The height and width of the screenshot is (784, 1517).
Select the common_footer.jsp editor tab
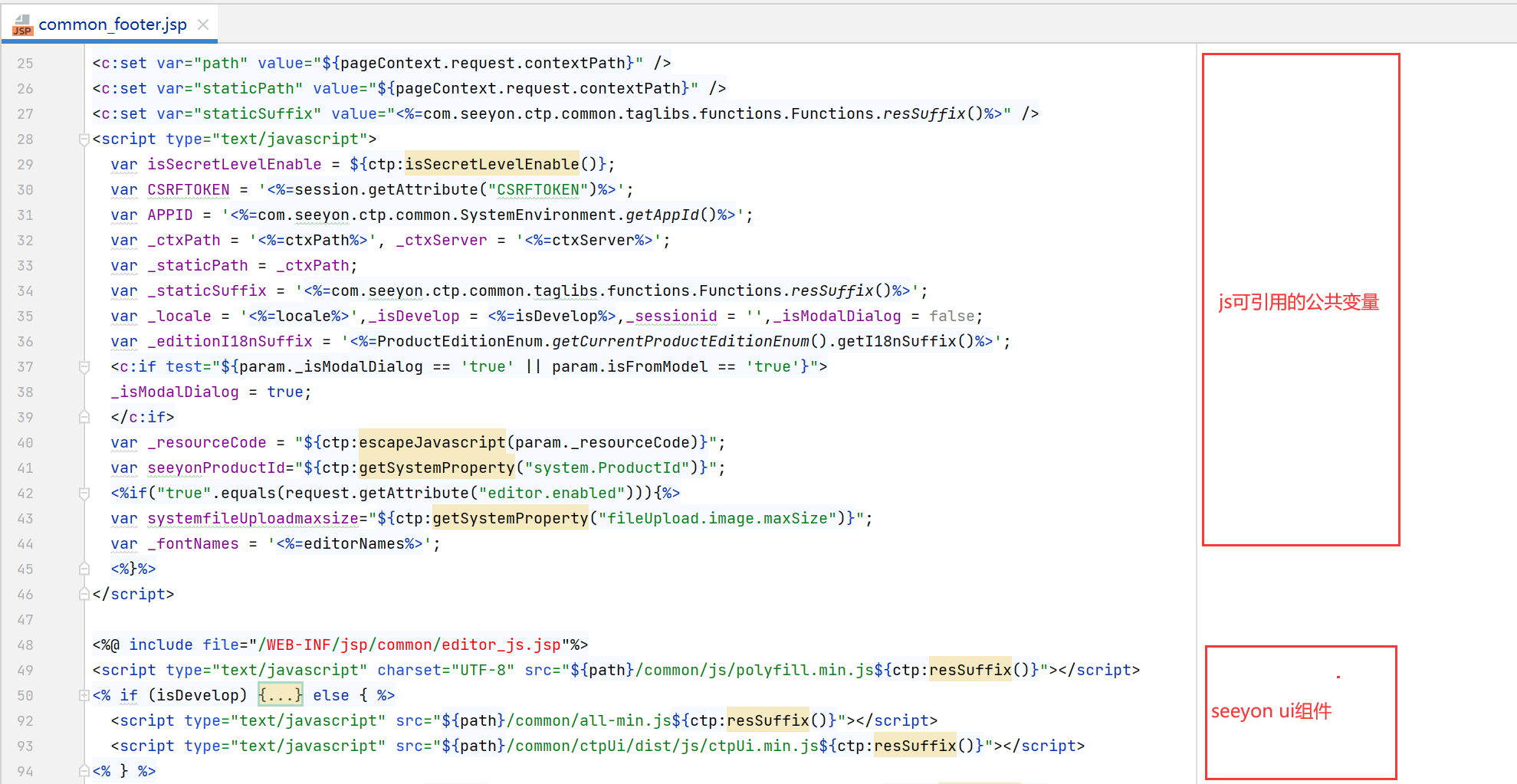pos(112,25)
